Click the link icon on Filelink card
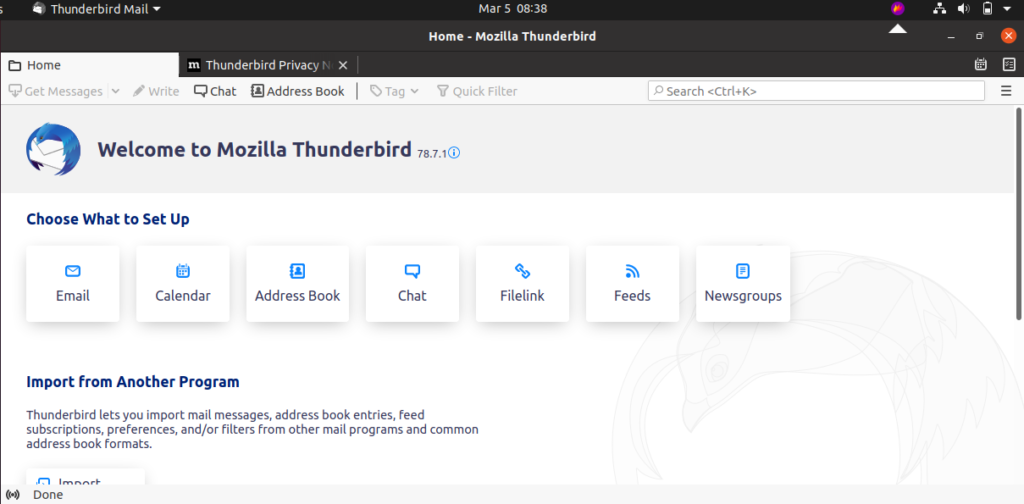This screenshot has width=1024, height=504. [x=522, y=271]
